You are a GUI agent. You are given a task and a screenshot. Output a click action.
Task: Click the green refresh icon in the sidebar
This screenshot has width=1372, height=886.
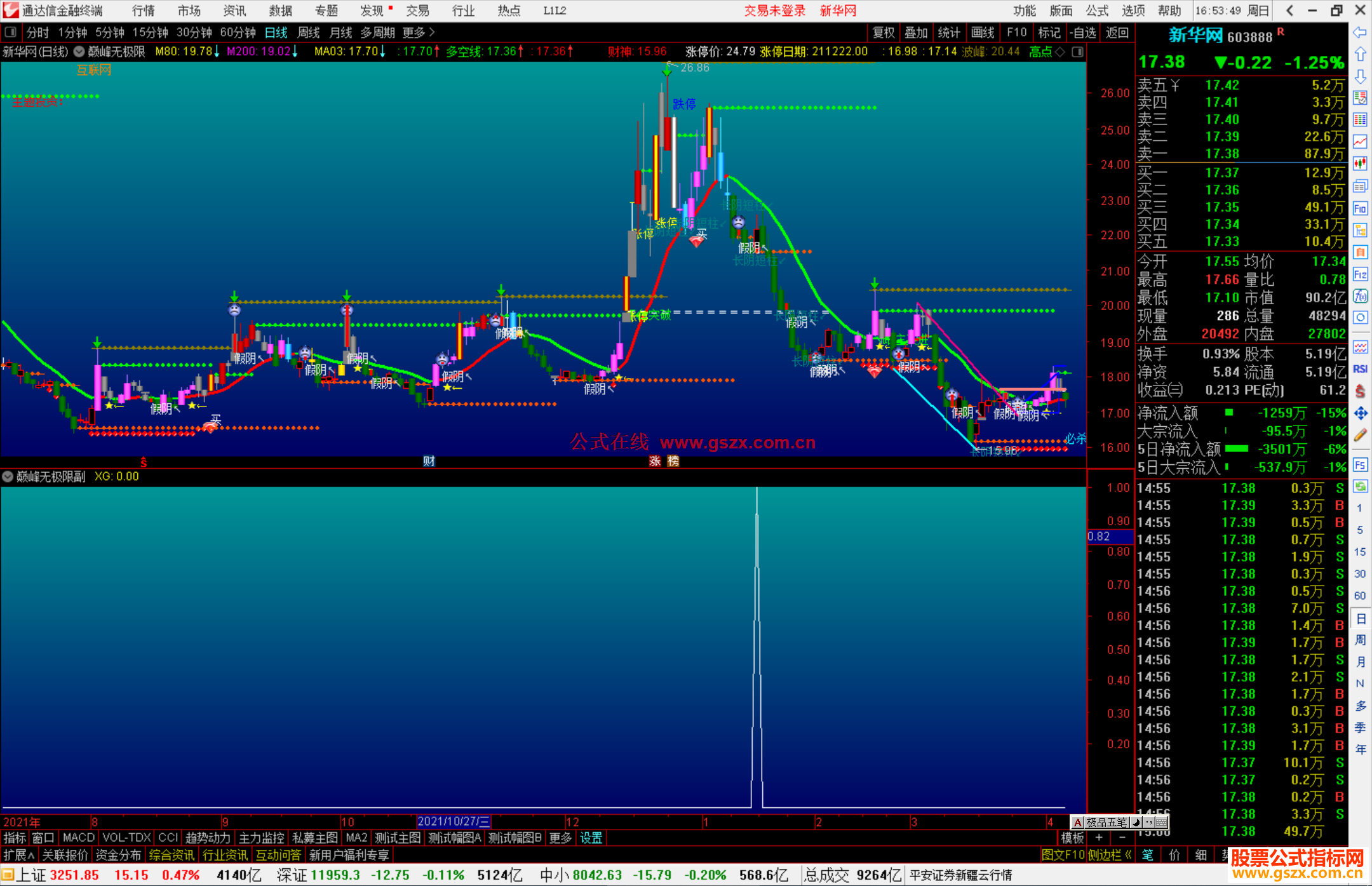click(1360, 487)
